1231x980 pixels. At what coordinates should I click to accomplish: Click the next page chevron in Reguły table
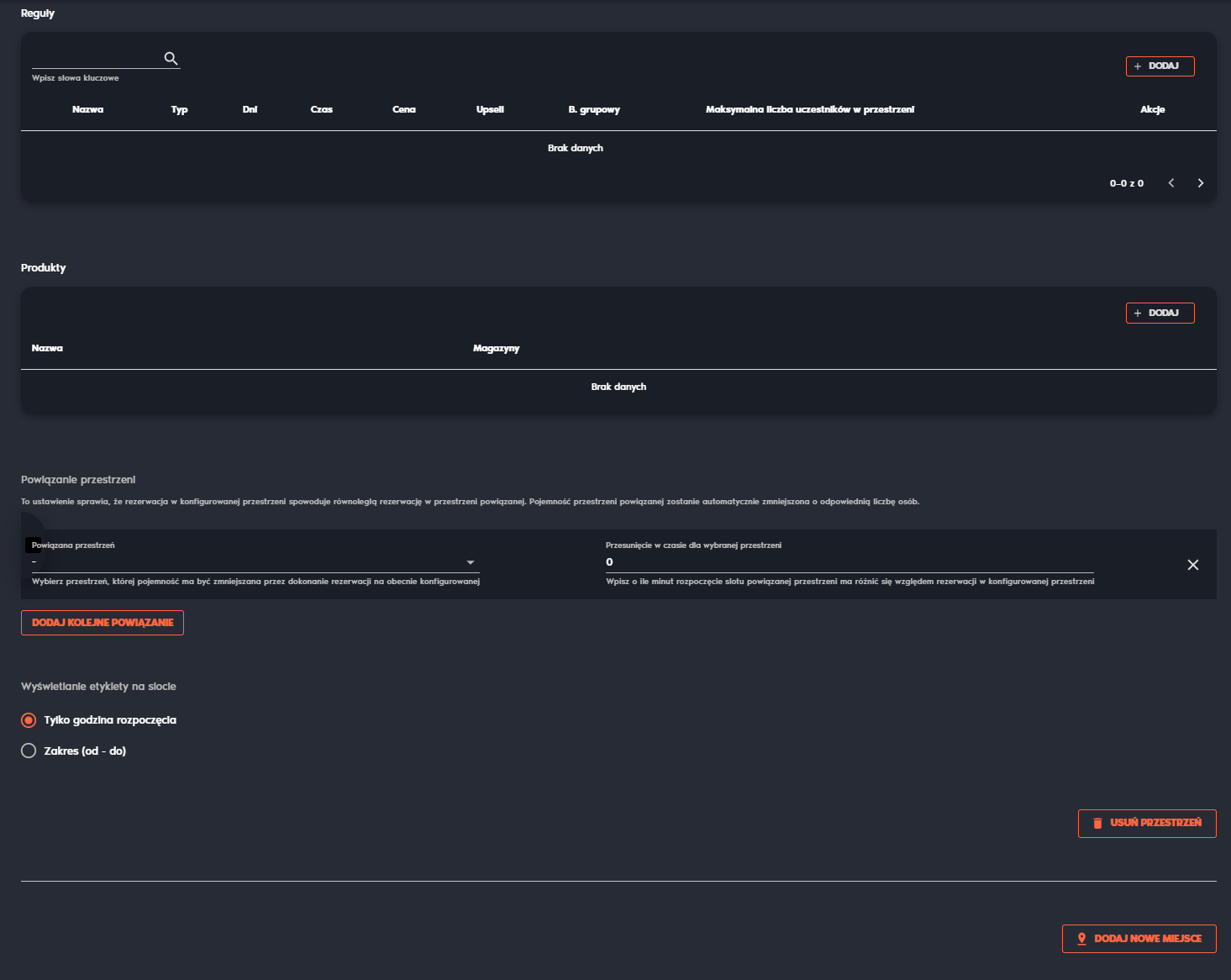tap(1201, 182)
